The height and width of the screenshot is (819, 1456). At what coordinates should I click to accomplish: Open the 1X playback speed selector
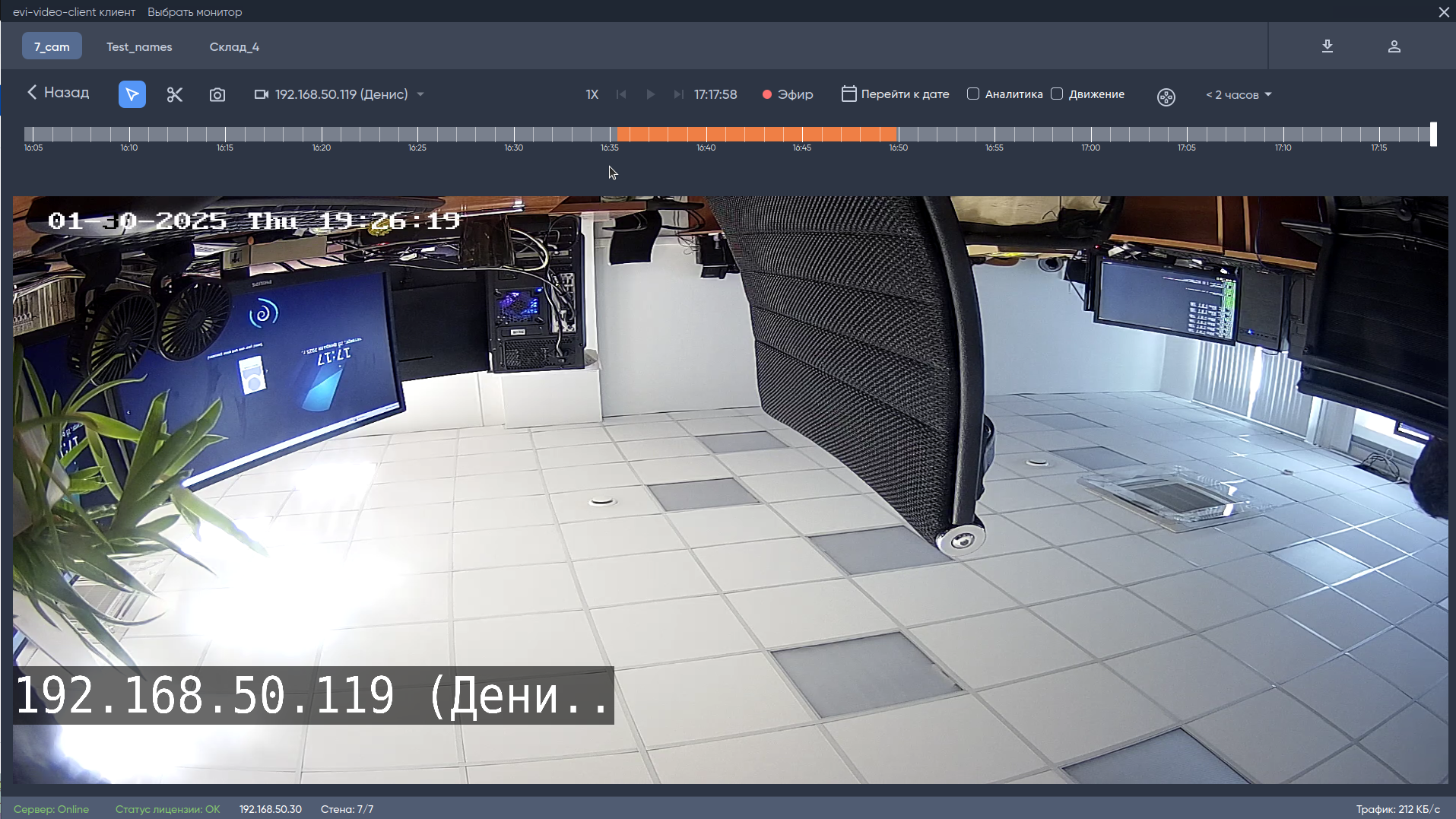point(592,94)
